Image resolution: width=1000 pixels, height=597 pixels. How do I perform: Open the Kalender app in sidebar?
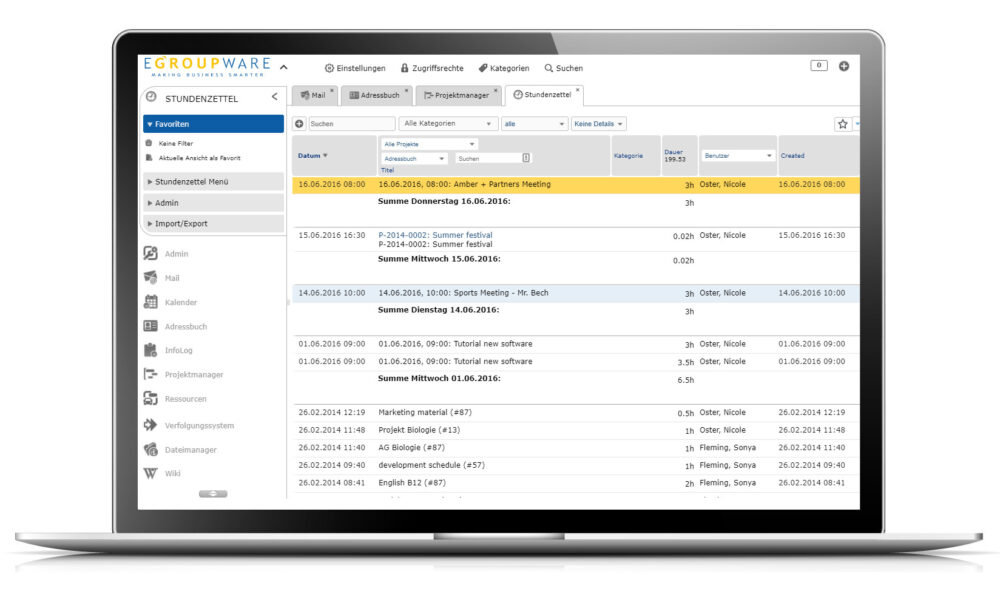click(151, 302)
